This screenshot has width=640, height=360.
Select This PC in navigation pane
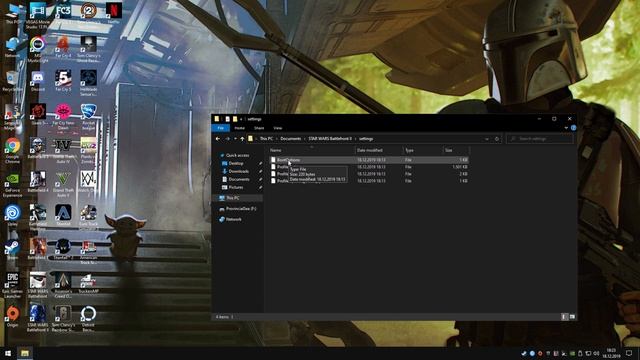[233, 198]
